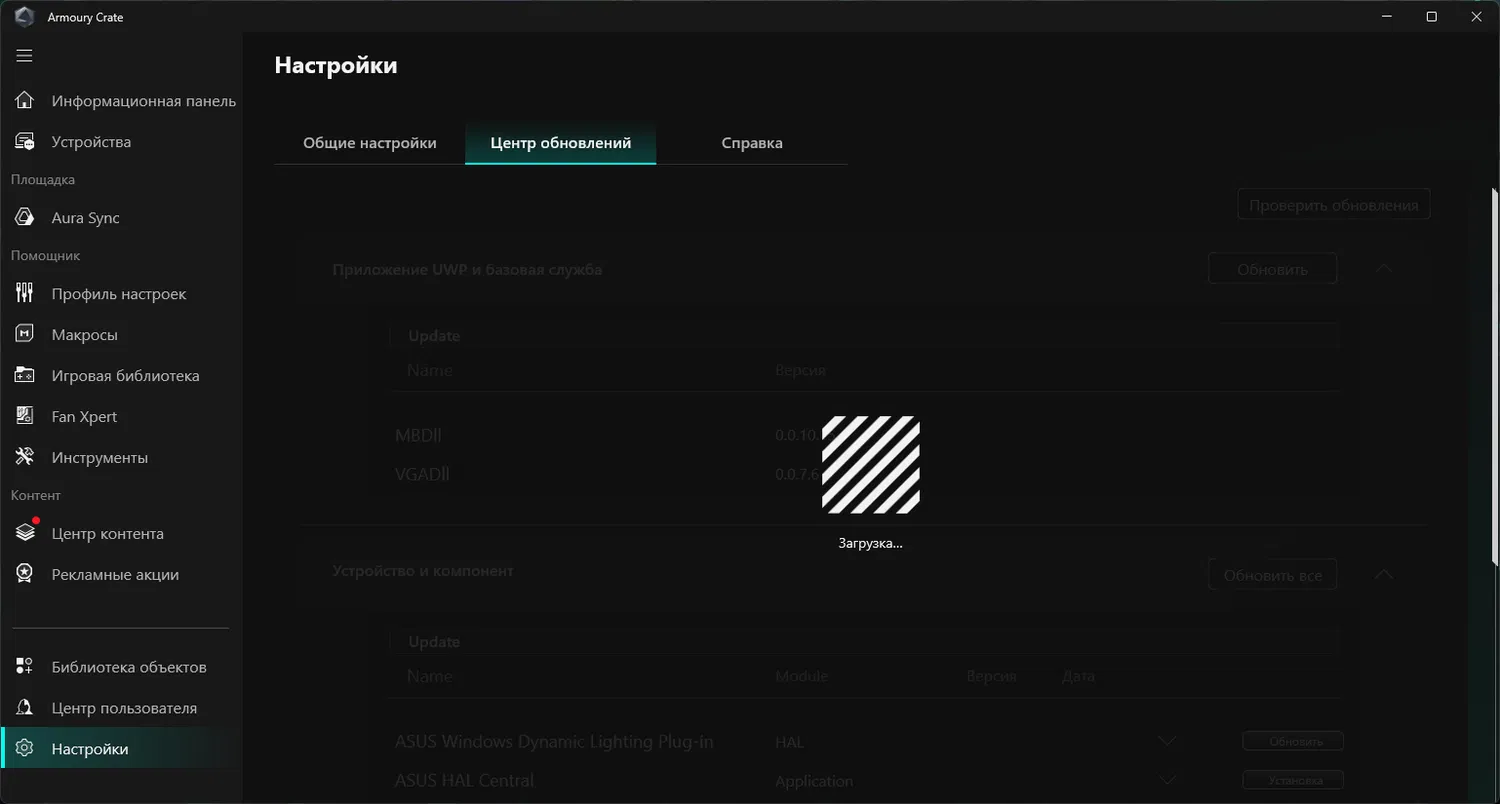Click the vertical scrollbar of the settings page
This screenshot has width=1500, height=804.
point(1495,376)
